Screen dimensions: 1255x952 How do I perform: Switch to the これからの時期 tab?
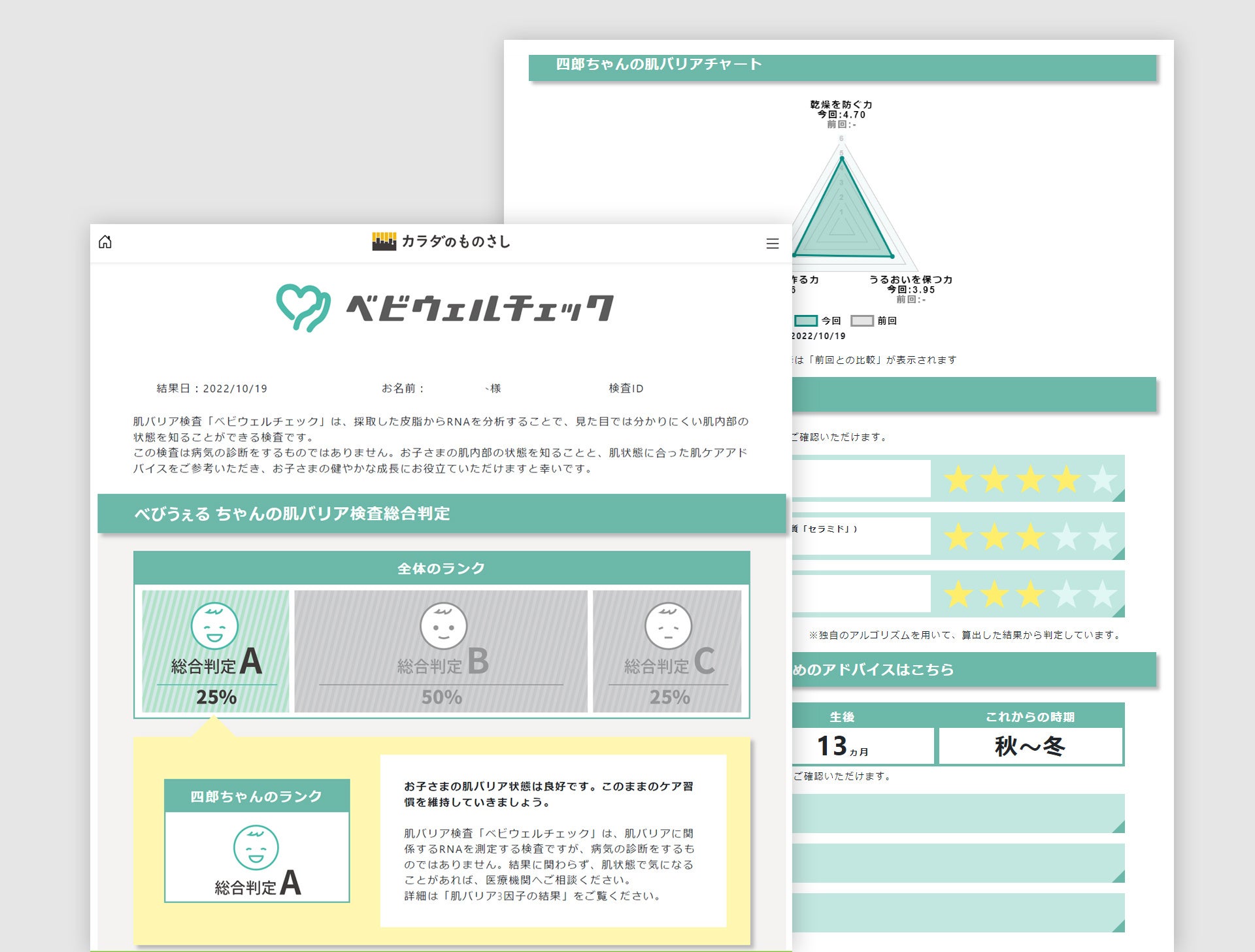(1031, 717)
